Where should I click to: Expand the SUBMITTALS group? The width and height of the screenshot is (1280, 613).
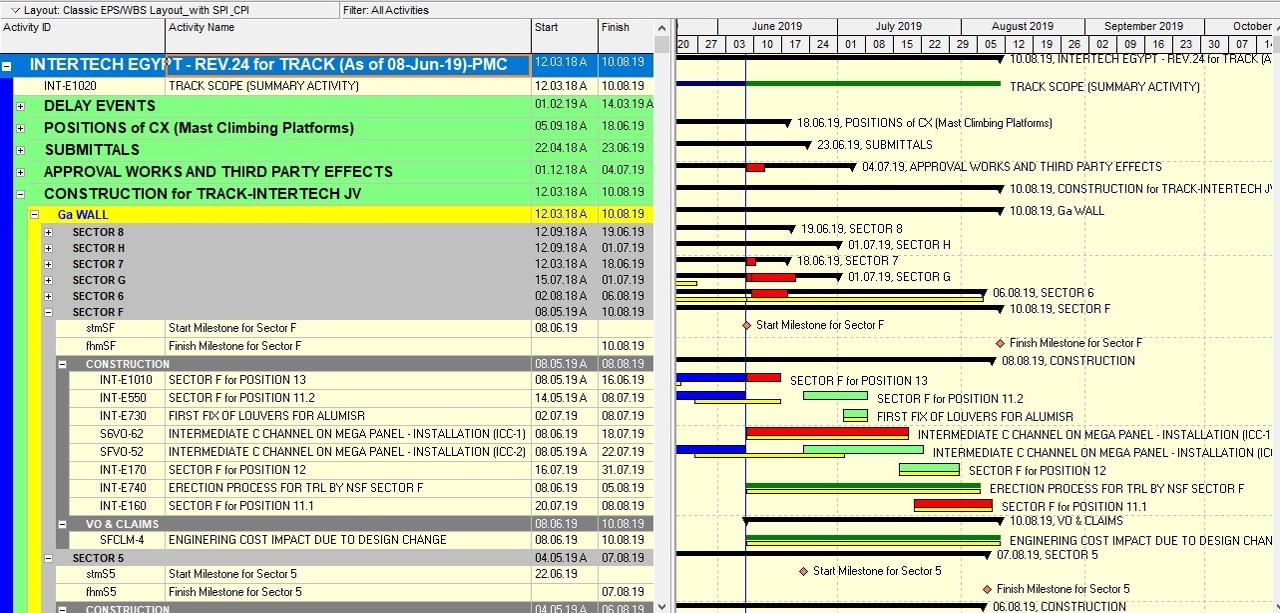(20, 150)
